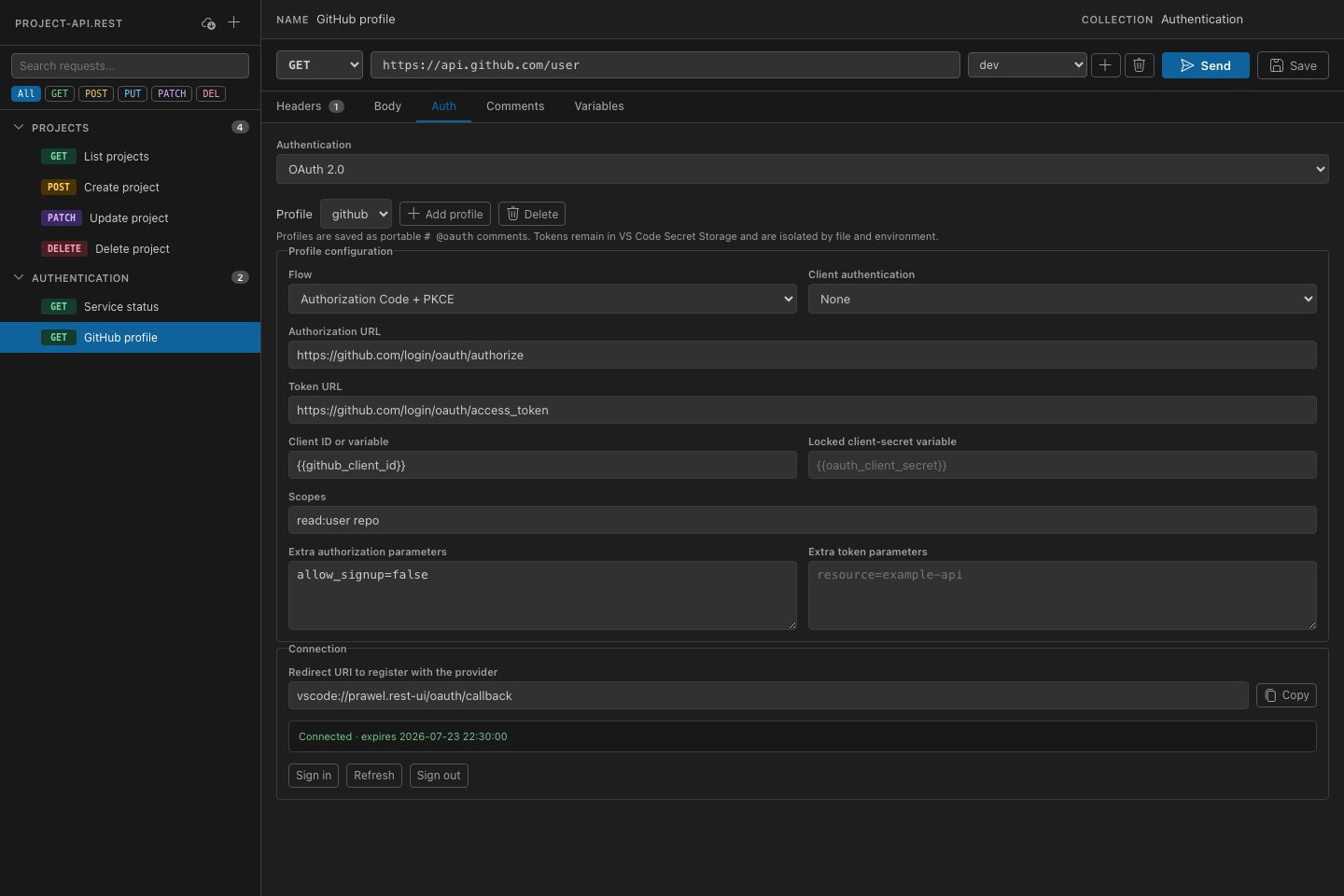The width and height of the screenshot is (1344, 896).
Task: Open the Create project request
Action: (x=131, y=188)
